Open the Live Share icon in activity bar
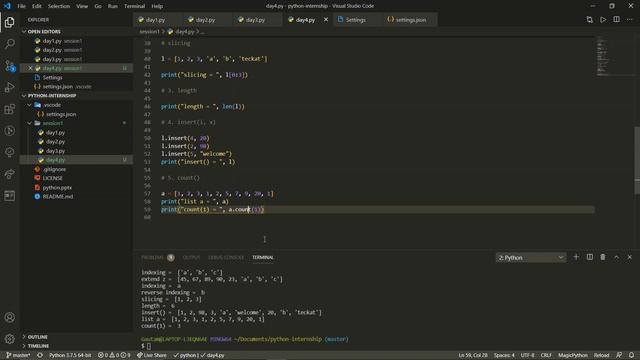The width and height of the screenshot is (640, 360). pos(9,174)
